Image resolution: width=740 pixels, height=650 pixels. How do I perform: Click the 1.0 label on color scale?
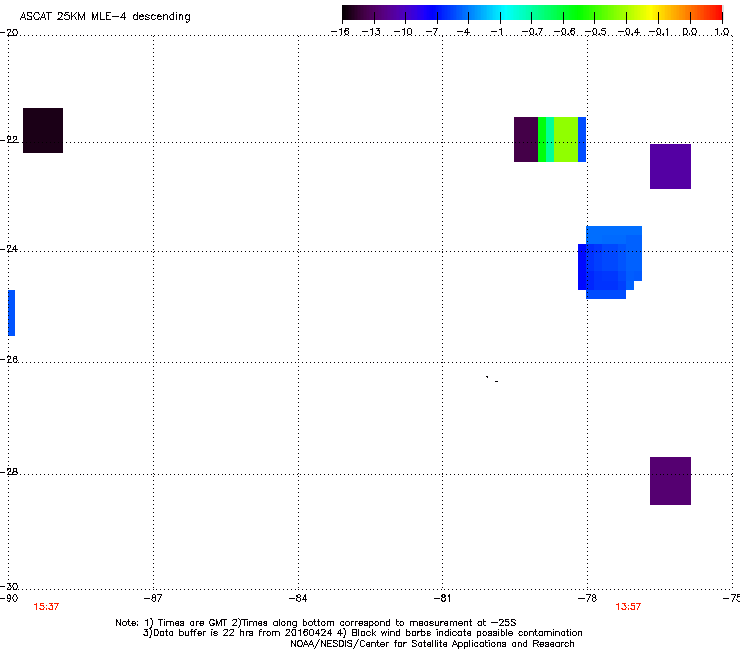coord(722,32)
